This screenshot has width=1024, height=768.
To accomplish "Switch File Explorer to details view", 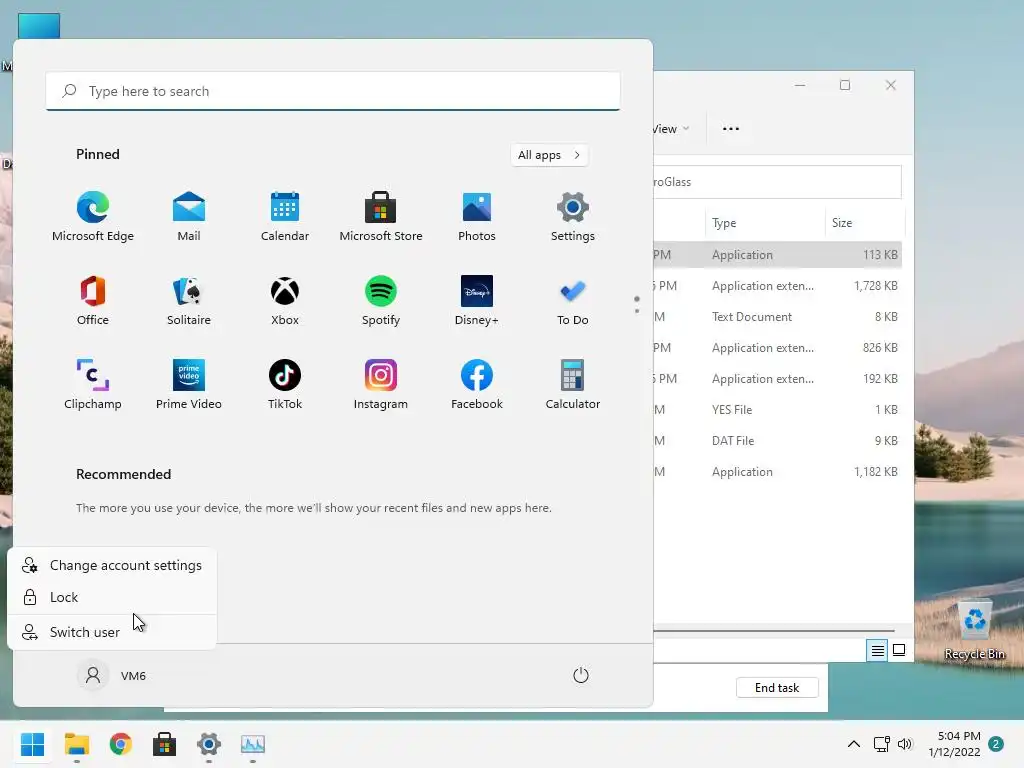I will click(877, 650).
